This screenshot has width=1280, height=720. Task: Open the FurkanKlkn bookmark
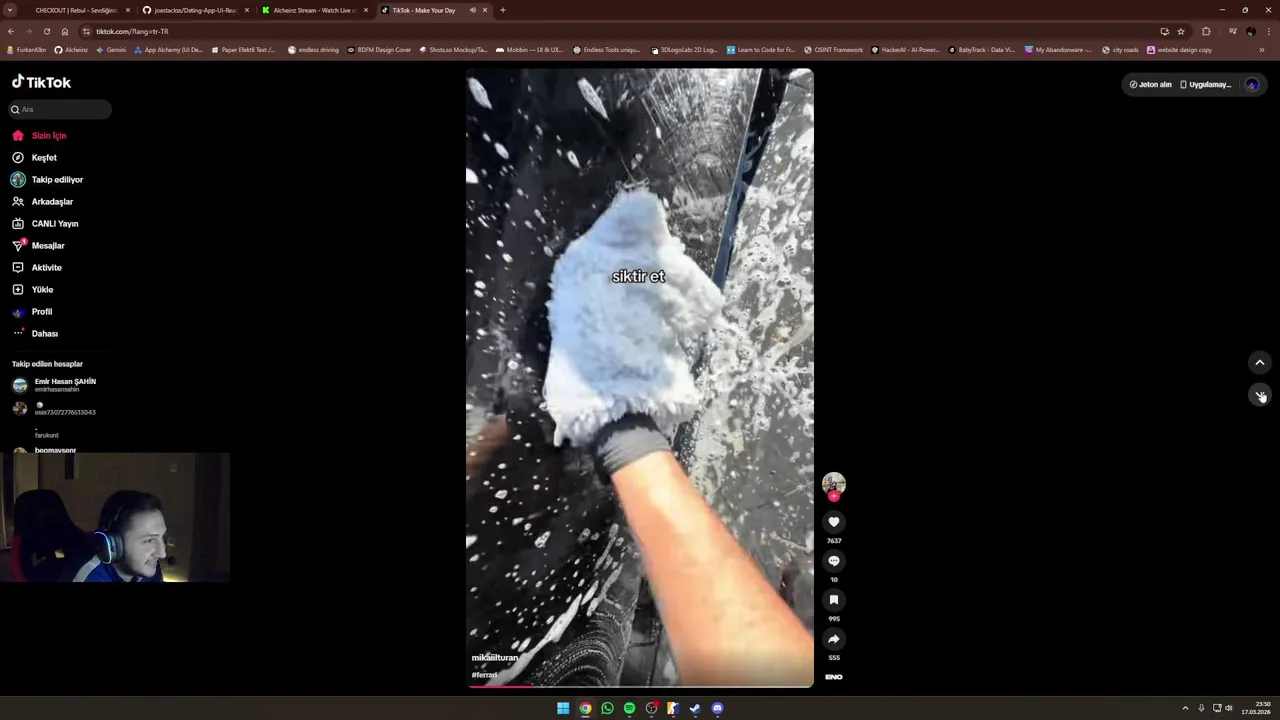point(26,49)
